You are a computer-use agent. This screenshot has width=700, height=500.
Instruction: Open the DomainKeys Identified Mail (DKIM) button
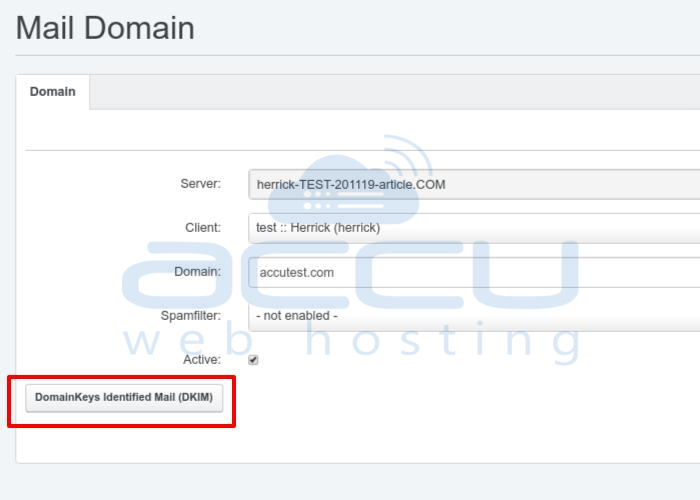(x=124, y=397)
